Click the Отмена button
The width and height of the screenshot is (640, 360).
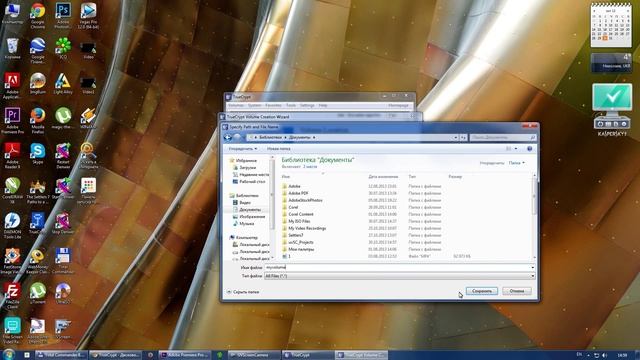pyautogui.click(x=517, y=291)
